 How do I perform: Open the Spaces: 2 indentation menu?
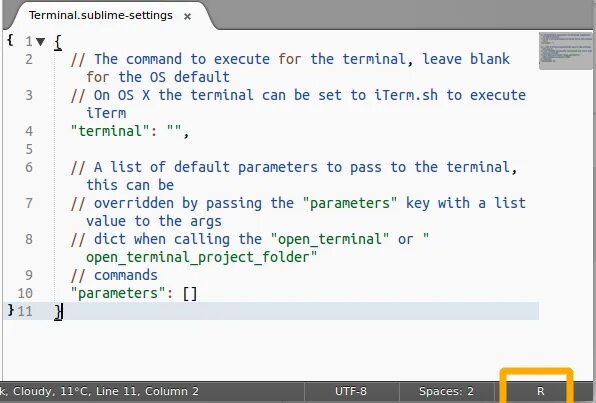coord(446,391)
